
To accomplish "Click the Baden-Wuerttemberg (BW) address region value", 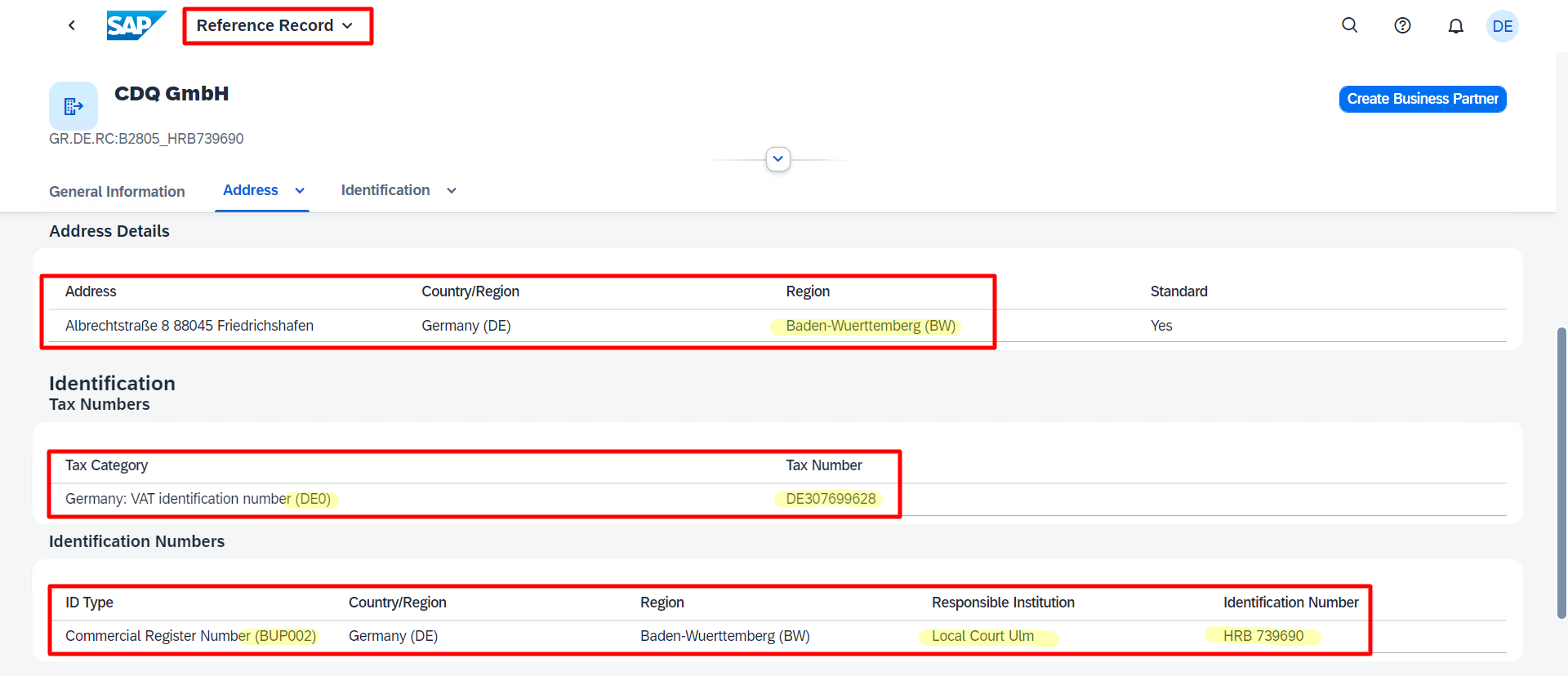I will coord(871,326).
